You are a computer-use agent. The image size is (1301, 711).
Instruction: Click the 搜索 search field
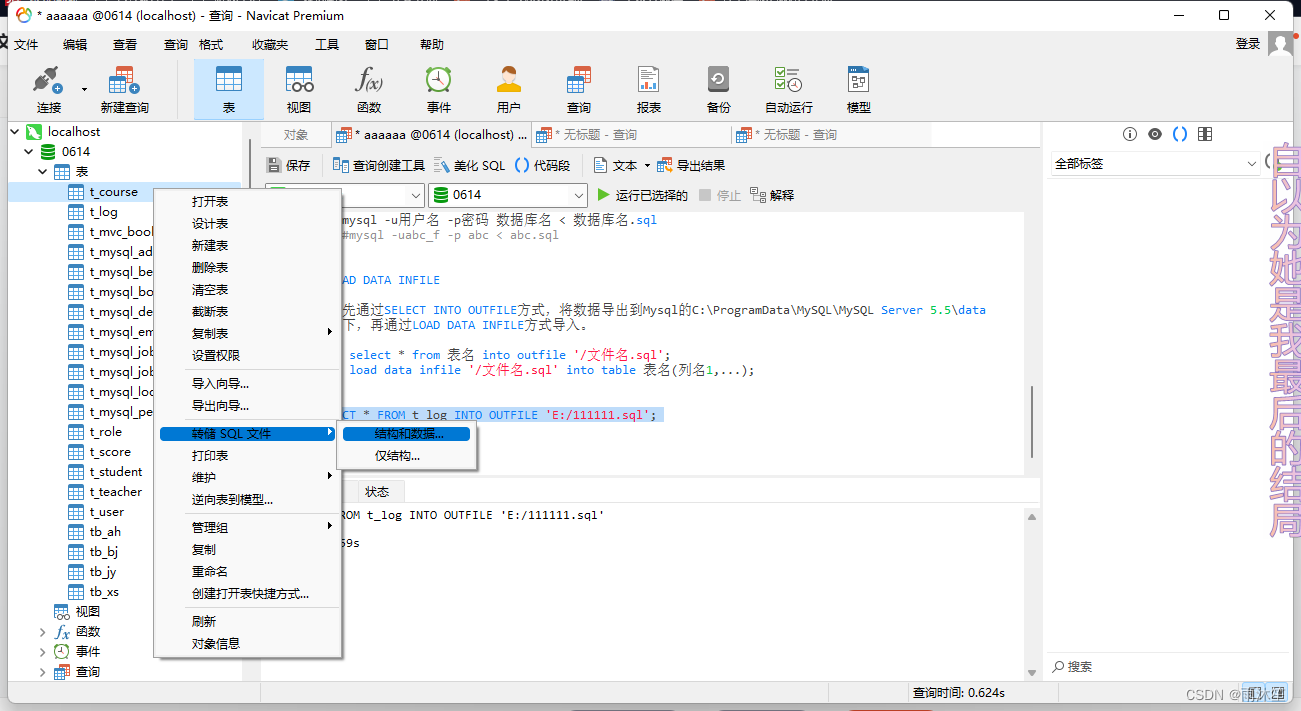click(1150, 667)
